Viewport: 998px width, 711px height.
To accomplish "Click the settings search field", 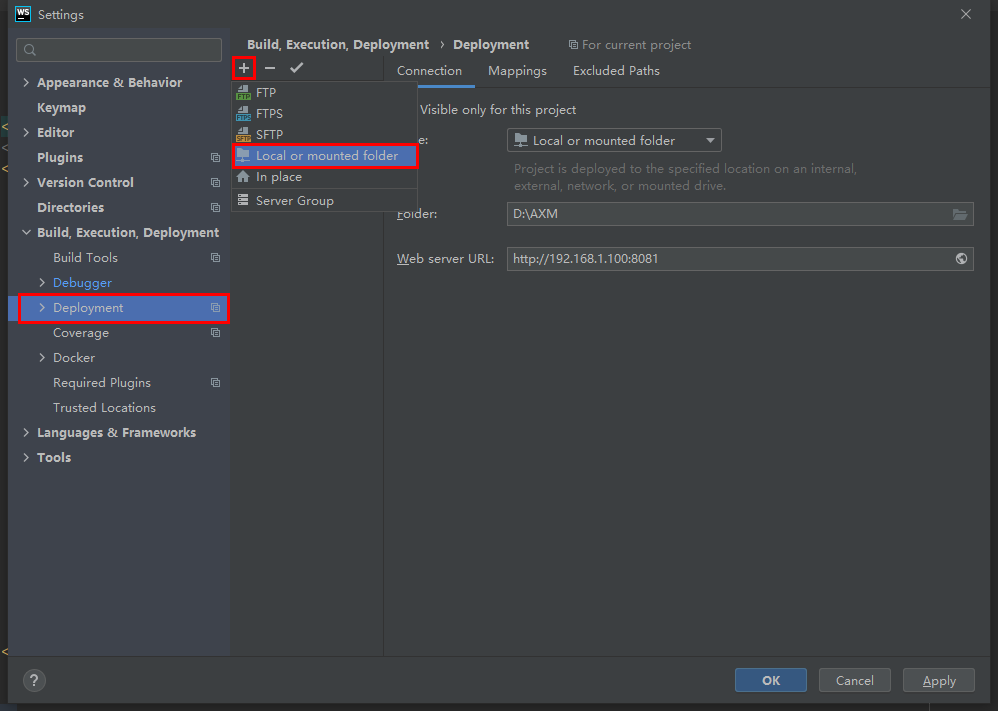I will click(x=118, y=49).
